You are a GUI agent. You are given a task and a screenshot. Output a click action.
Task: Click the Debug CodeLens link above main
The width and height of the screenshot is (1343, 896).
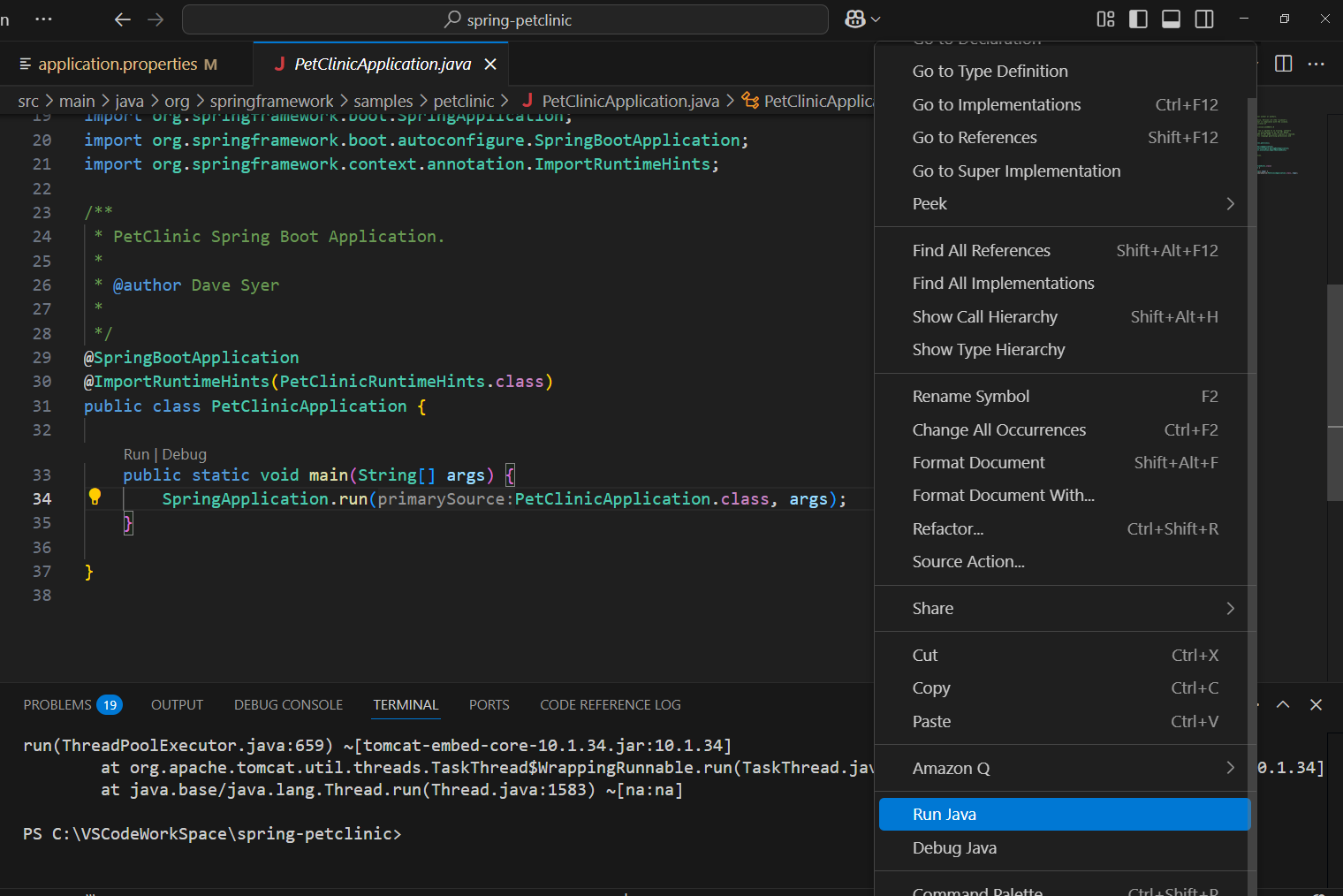pos(184,454)
